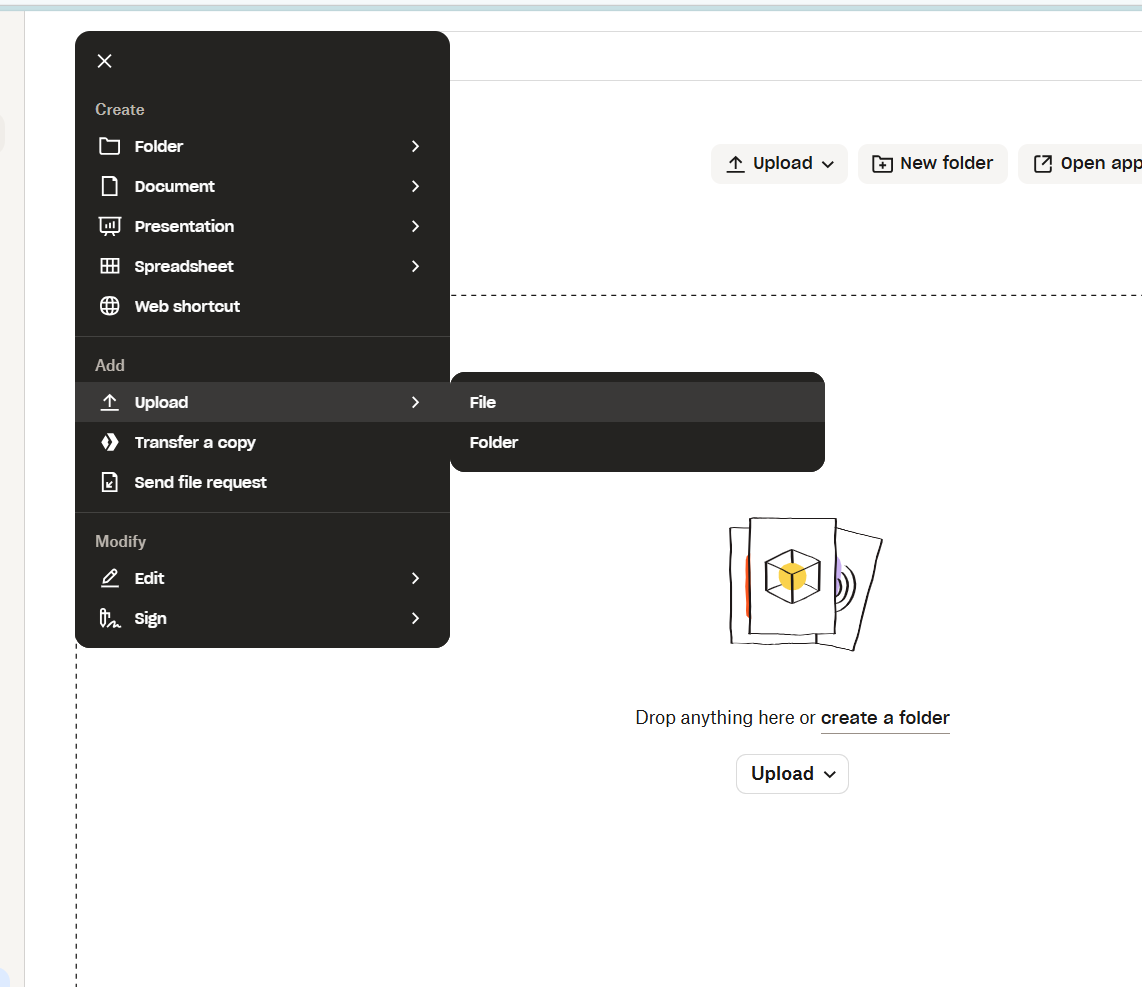Open the bottom Upload dropdown button
The height and width of the screenshot is (987, 1142).
coord(792,773)
